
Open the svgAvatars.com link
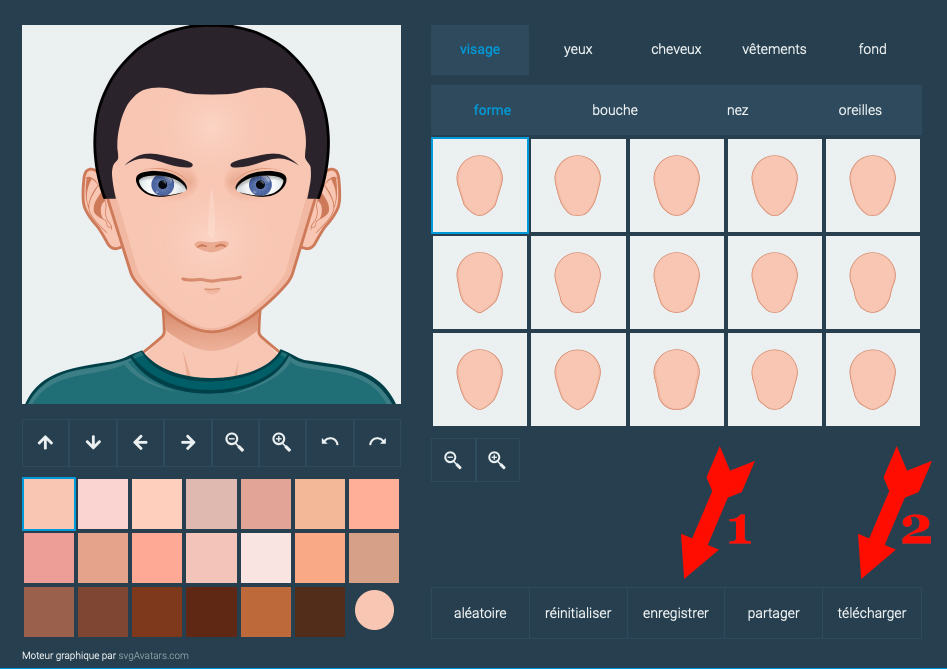pyautogui.click(x=153, y=656)
